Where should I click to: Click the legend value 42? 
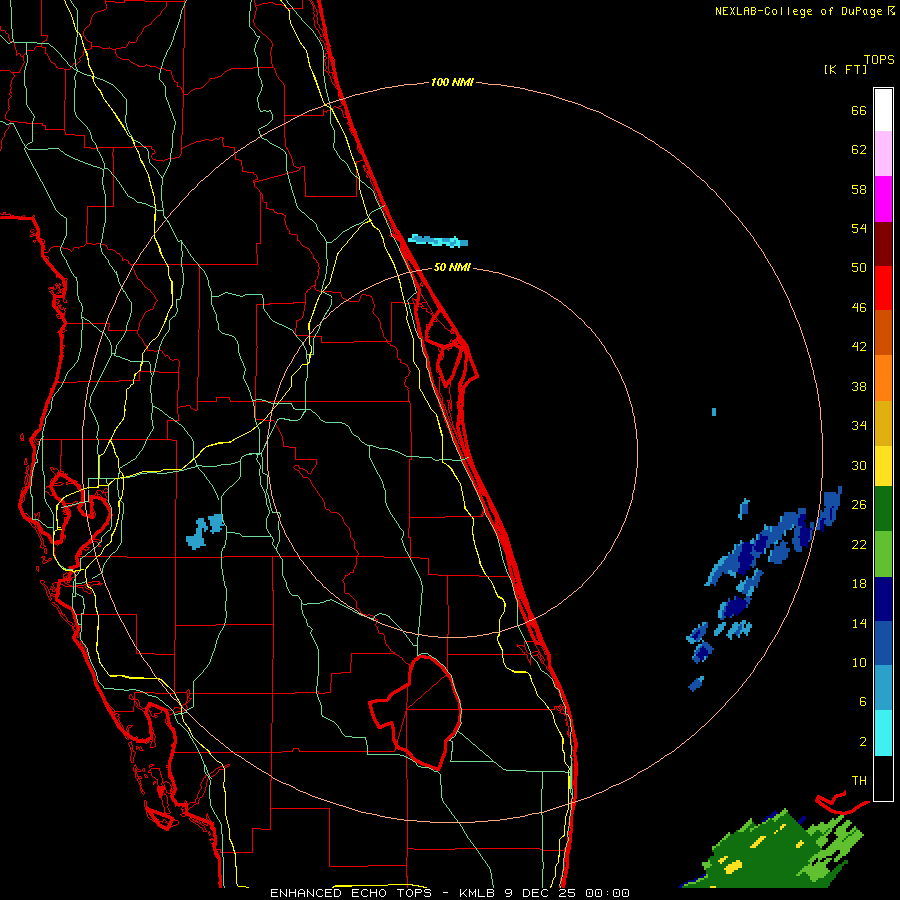(859, 346)
